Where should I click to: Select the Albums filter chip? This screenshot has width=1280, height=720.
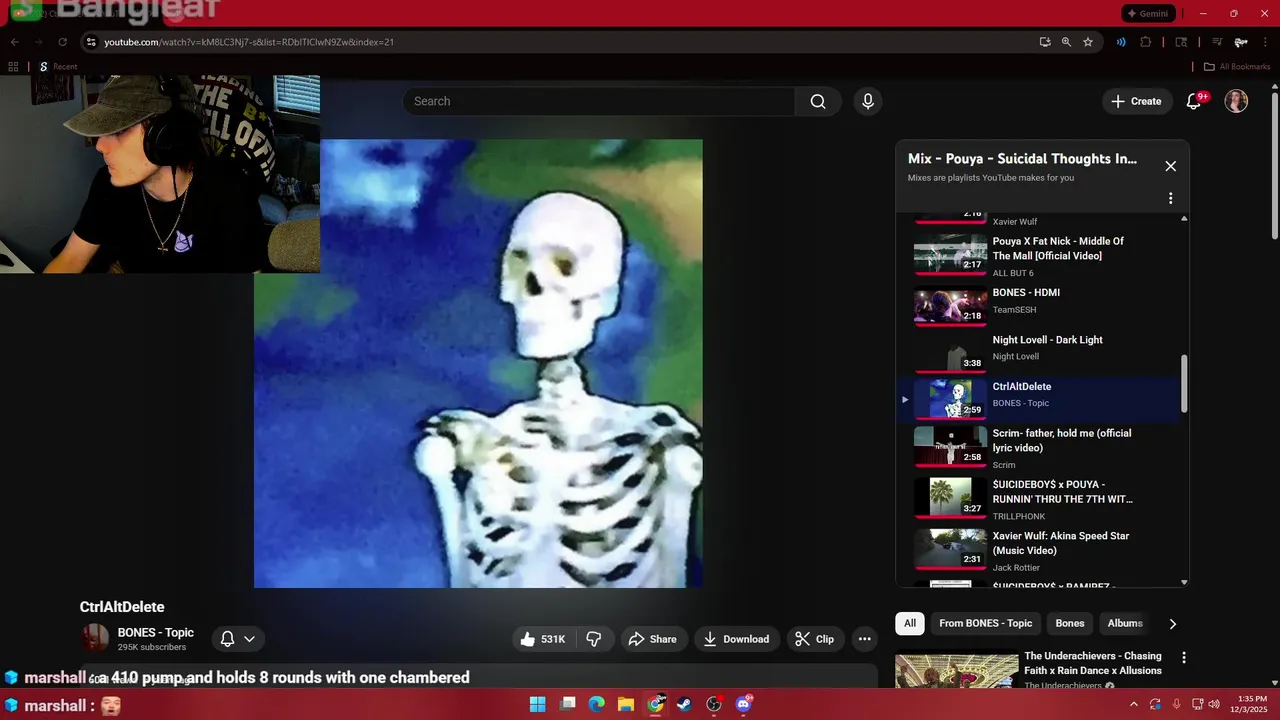pos(1125,623)
